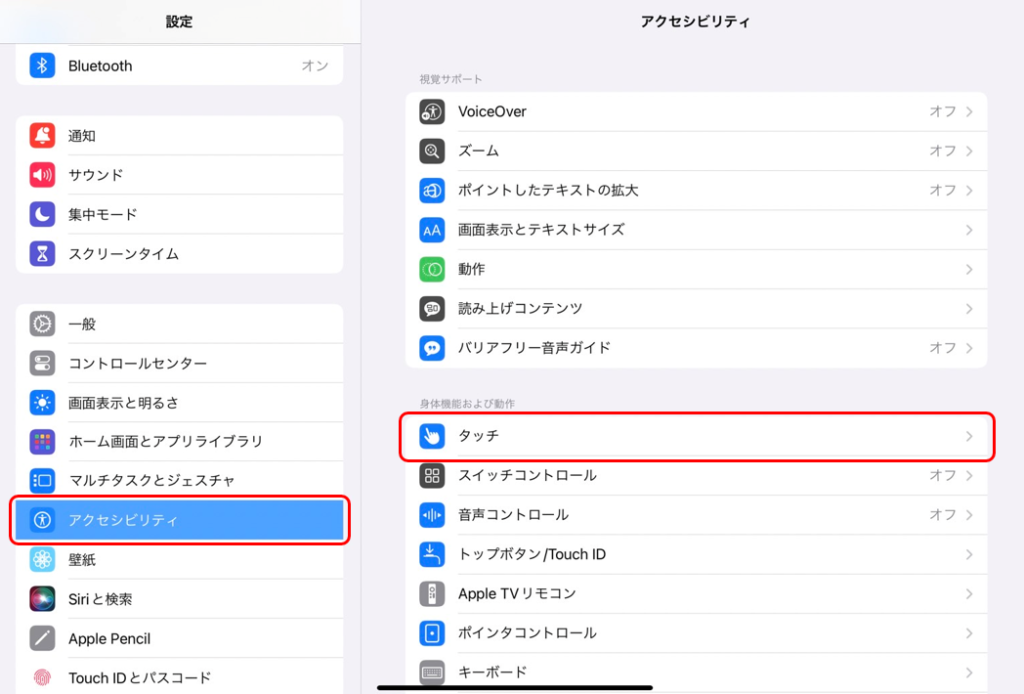Tap the 画面表示と明るさ sun icon
This screenshot has height=694, width=1024.
click(x=42, y=403)
